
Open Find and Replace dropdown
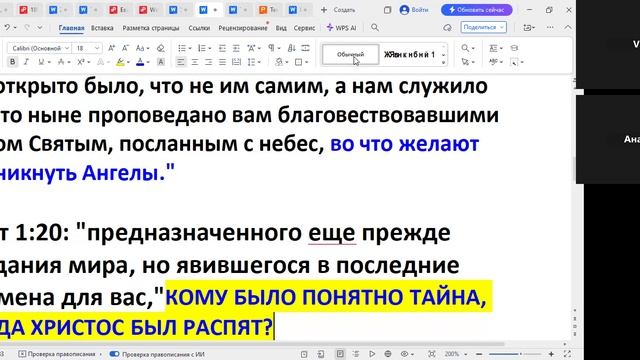point(468,48)
